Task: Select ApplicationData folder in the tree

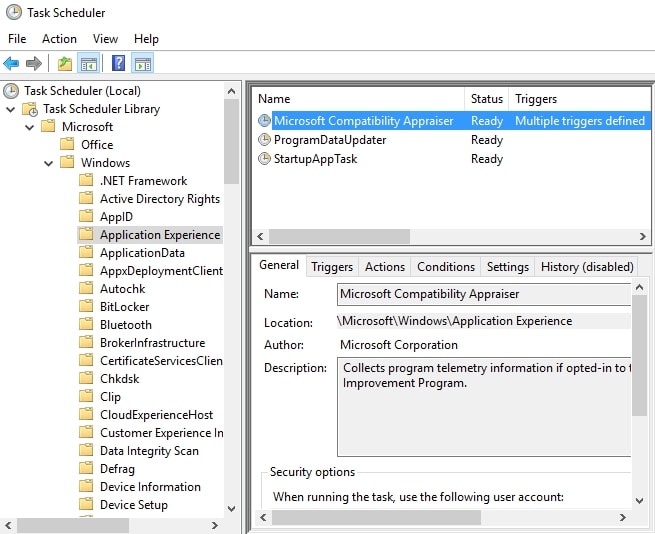Action: 142,253
